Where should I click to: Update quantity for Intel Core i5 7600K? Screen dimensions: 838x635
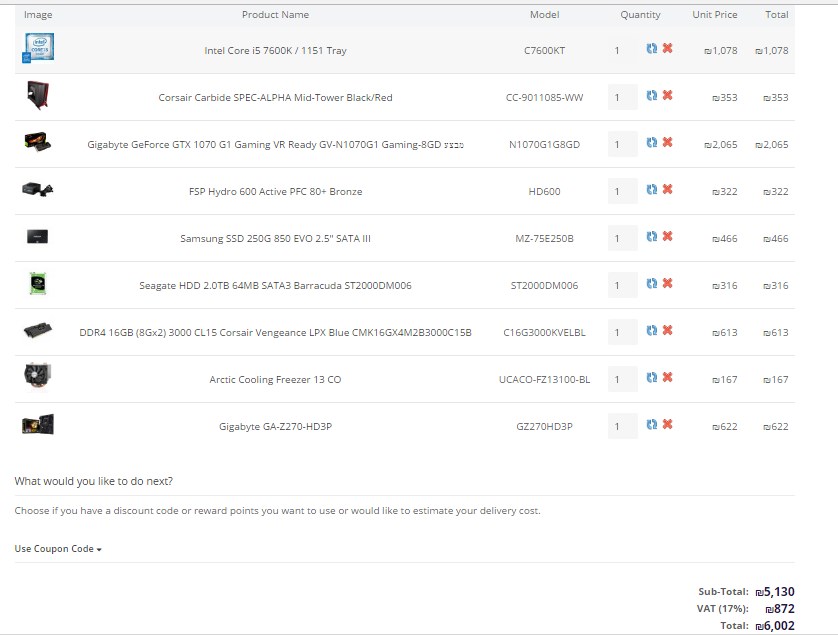(x=651, y=49)
